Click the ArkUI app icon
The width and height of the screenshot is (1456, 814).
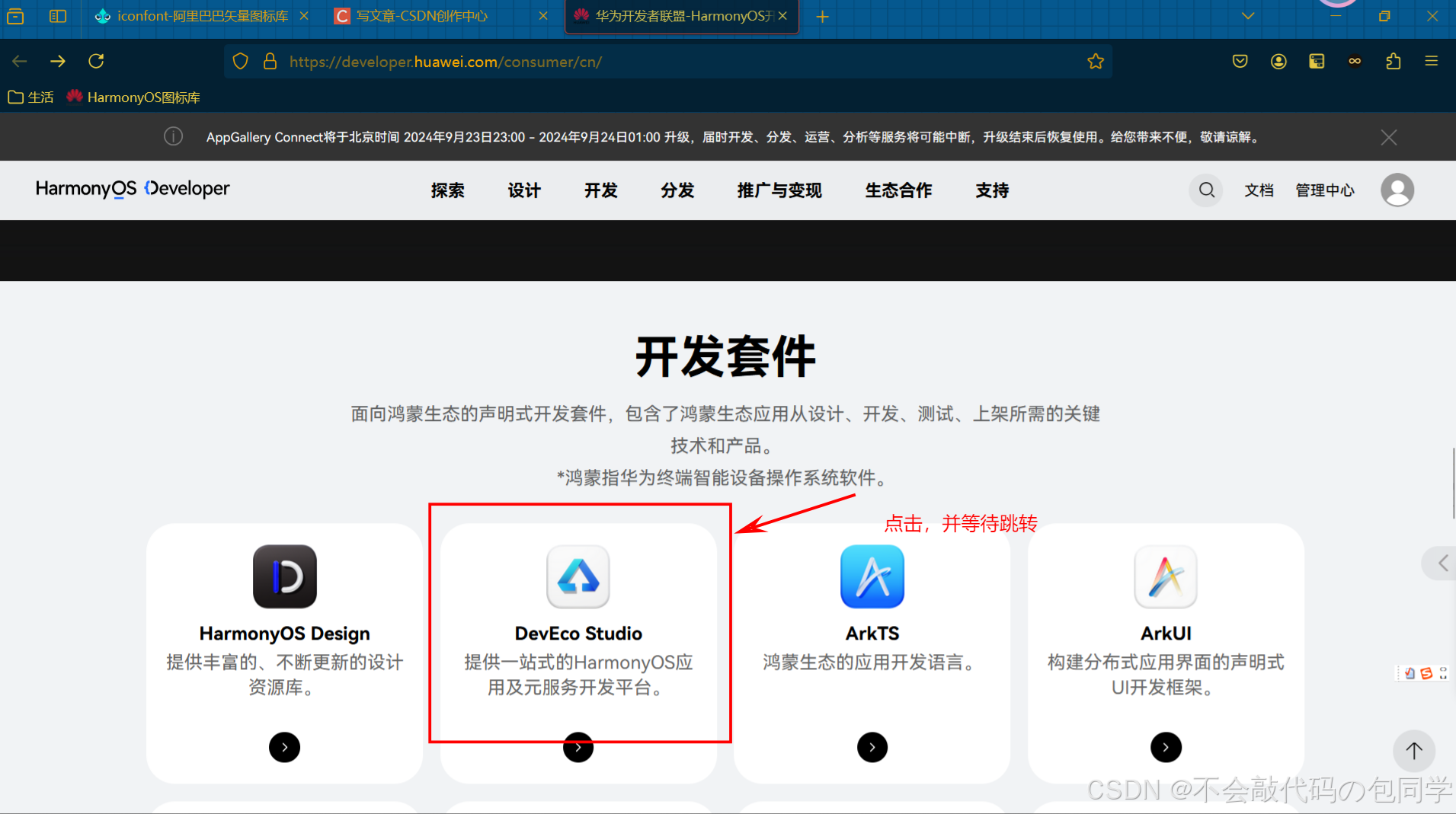click(x=1166, y=576)
